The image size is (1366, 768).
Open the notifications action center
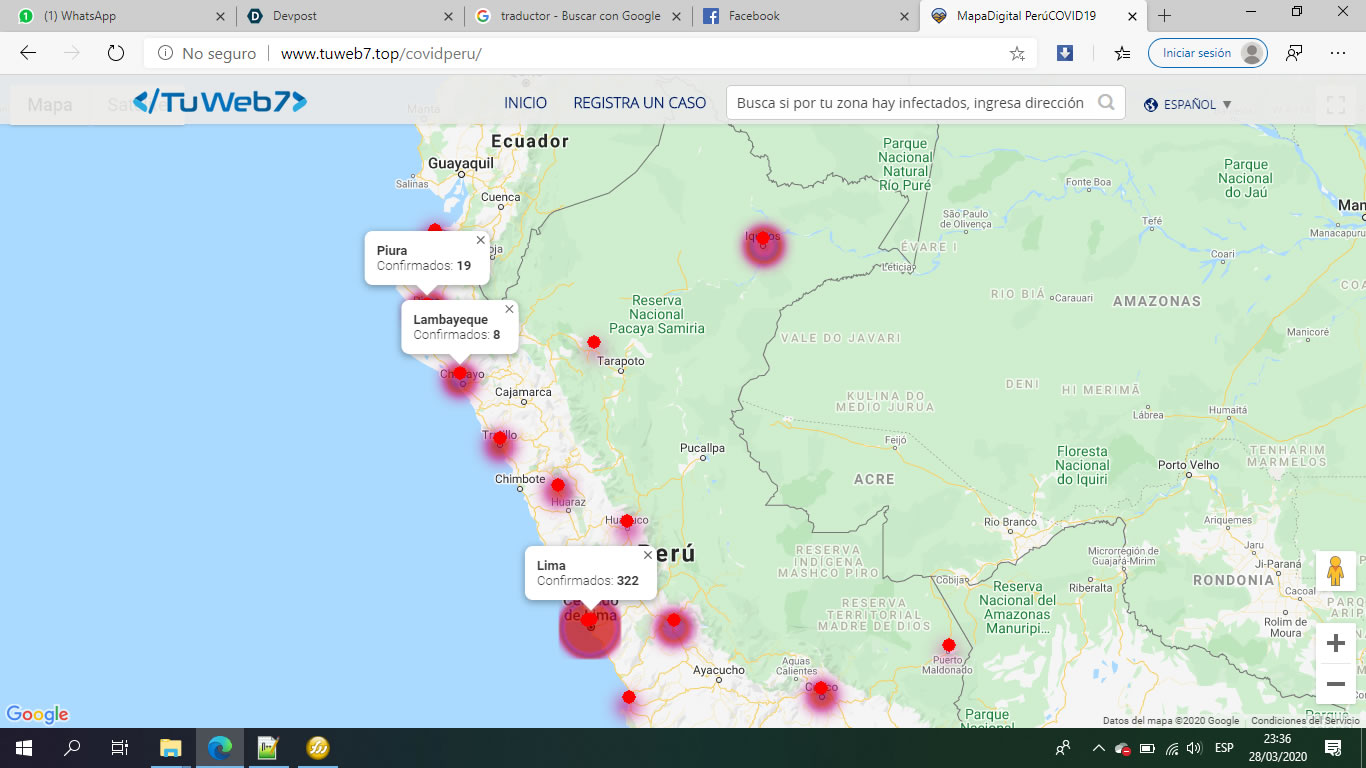click(1332, 748)
